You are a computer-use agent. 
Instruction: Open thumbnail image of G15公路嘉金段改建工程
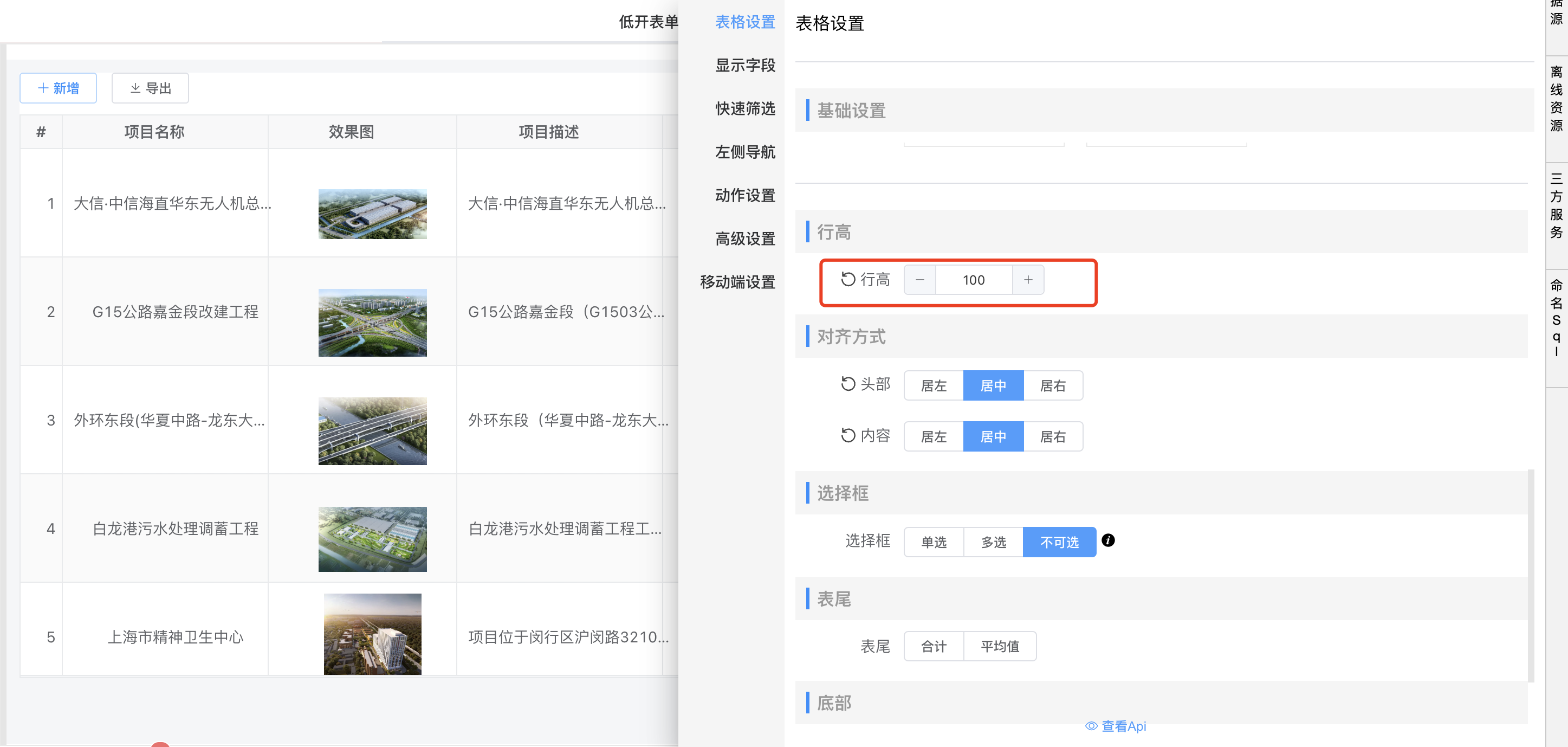coord(372,323)
